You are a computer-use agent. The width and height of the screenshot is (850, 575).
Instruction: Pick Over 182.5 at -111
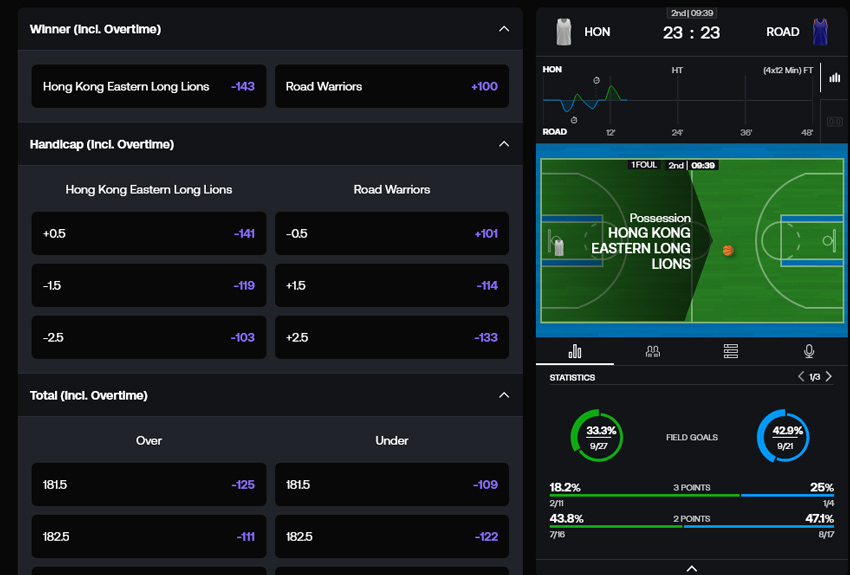click(x=149, y=537)
